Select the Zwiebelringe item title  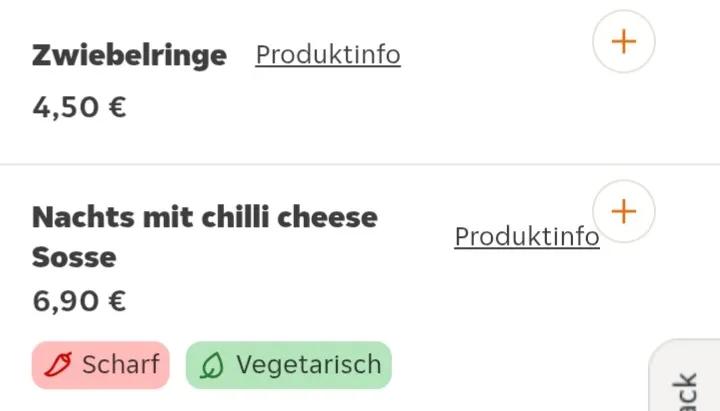[x=129, y=55]
